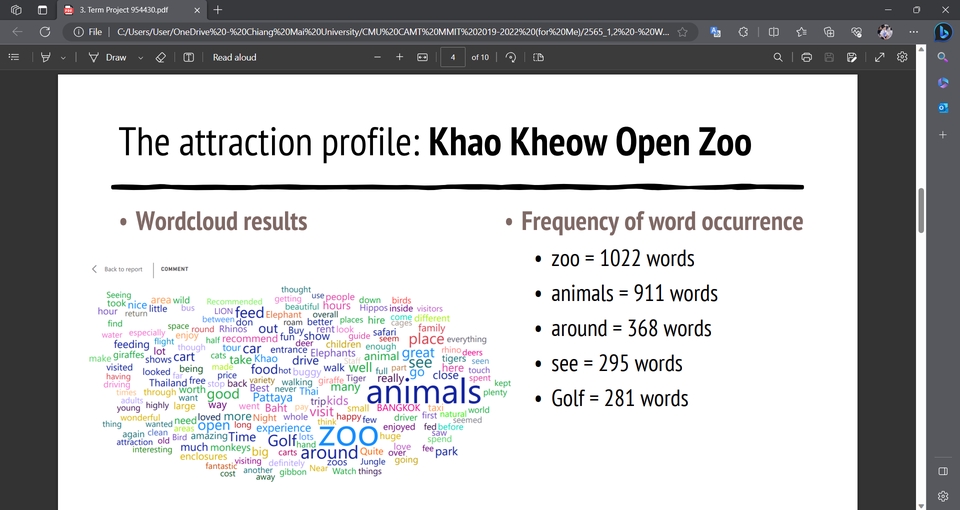Click the line Golf = 281 words
Screen dimensions: 960x510
click(x=620, y=399)
